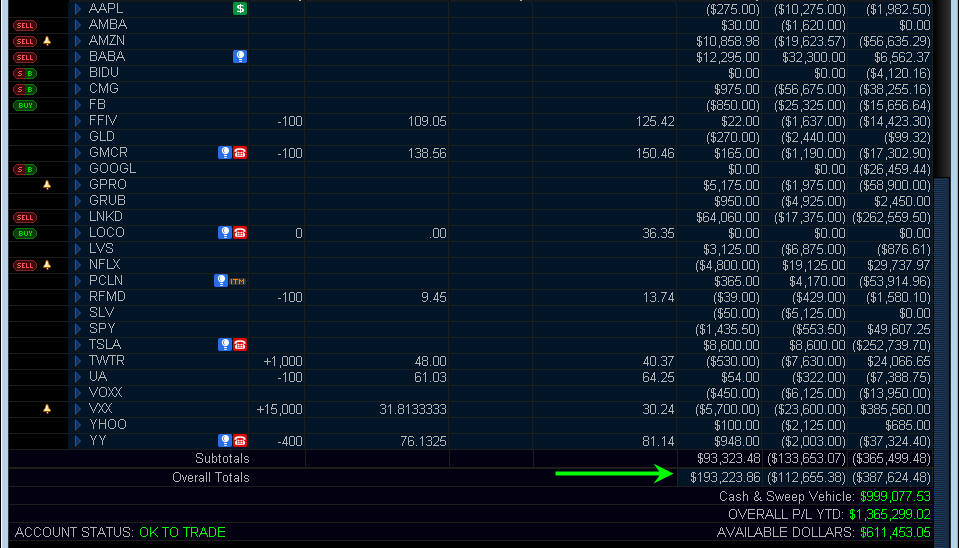Expand the GRUB position row

point(78,201)
